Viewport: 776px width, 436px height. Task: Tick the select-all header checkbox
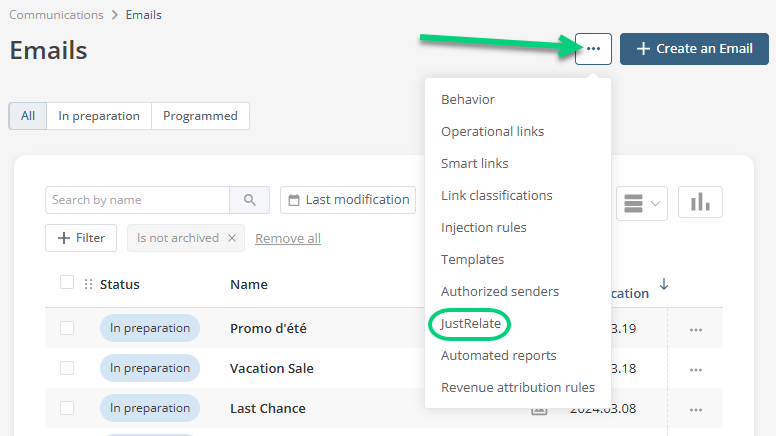click(67, 282)
